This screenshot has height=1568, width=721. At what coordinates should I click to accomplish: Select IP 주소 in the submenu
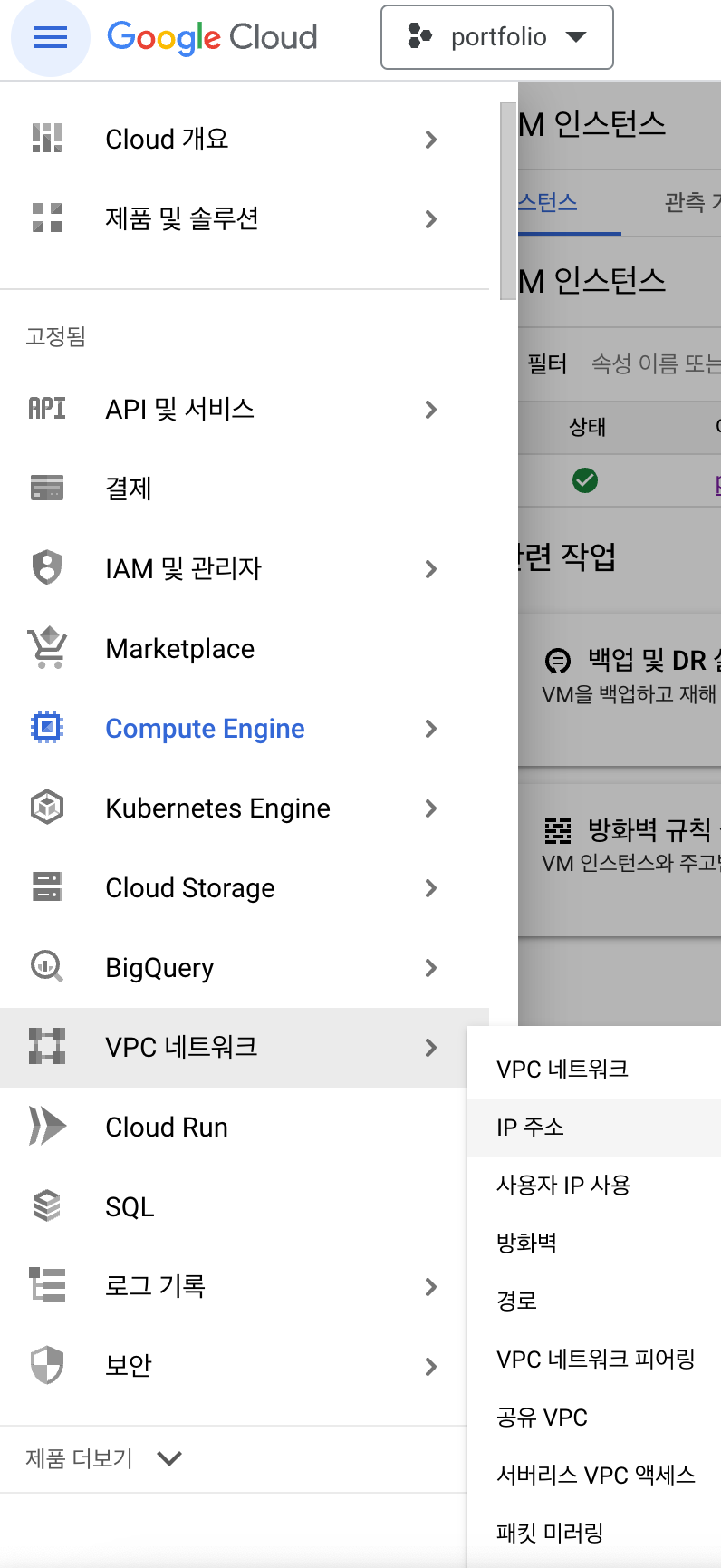pos(593,1128)
